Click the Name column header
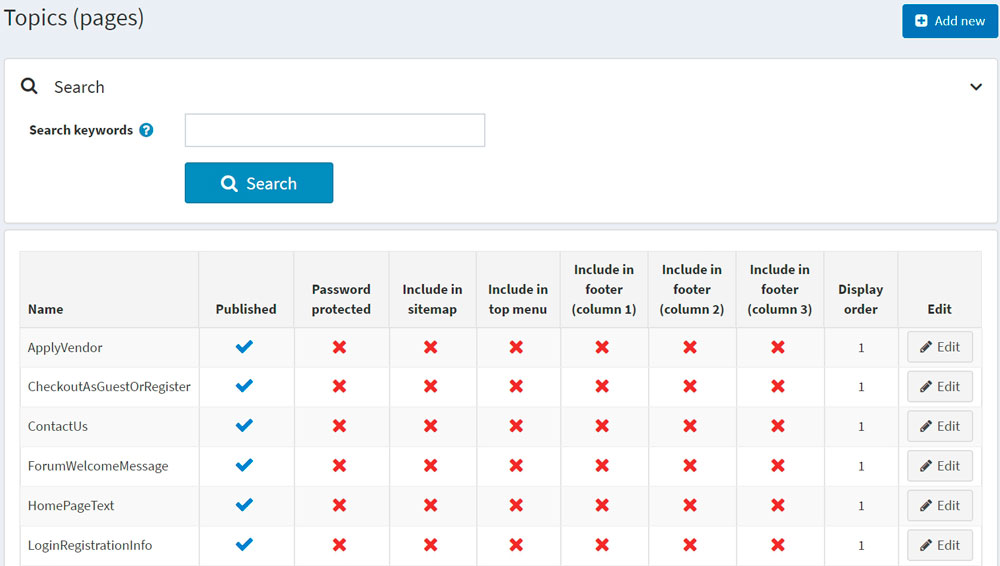 tap(46, 309)
